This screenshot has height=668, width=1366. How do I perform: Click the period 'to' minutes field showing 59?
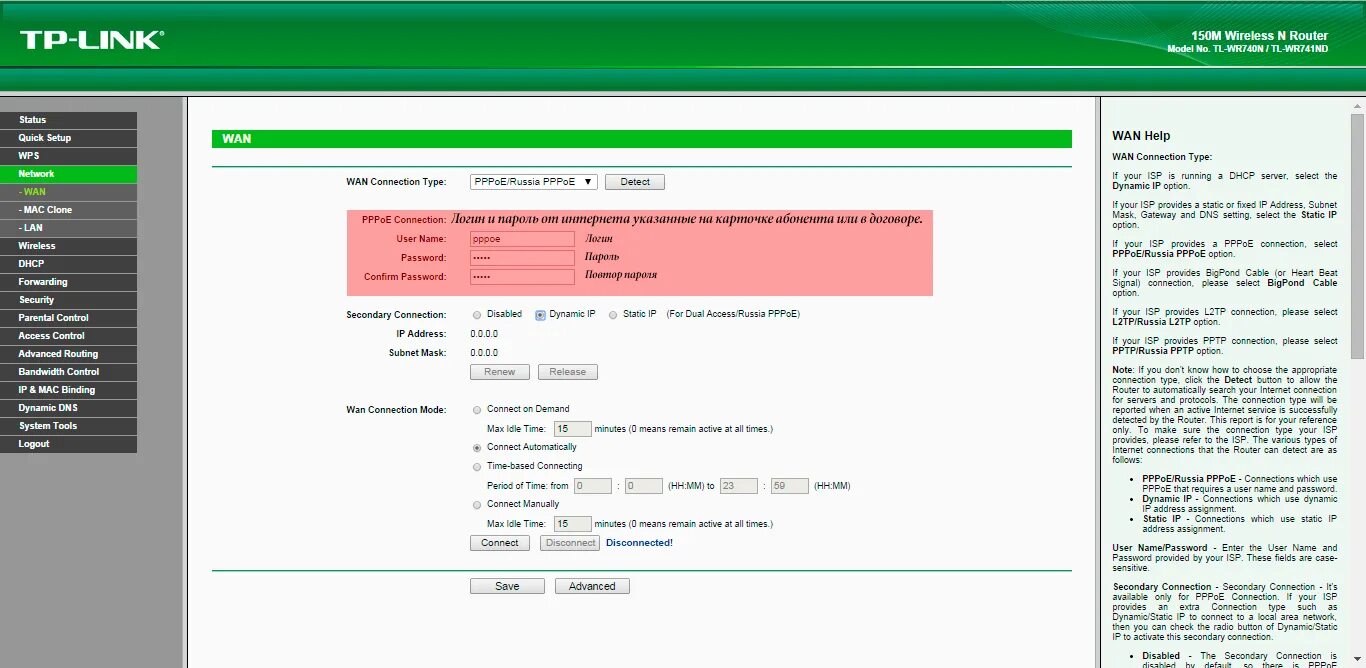click(790, 486)
